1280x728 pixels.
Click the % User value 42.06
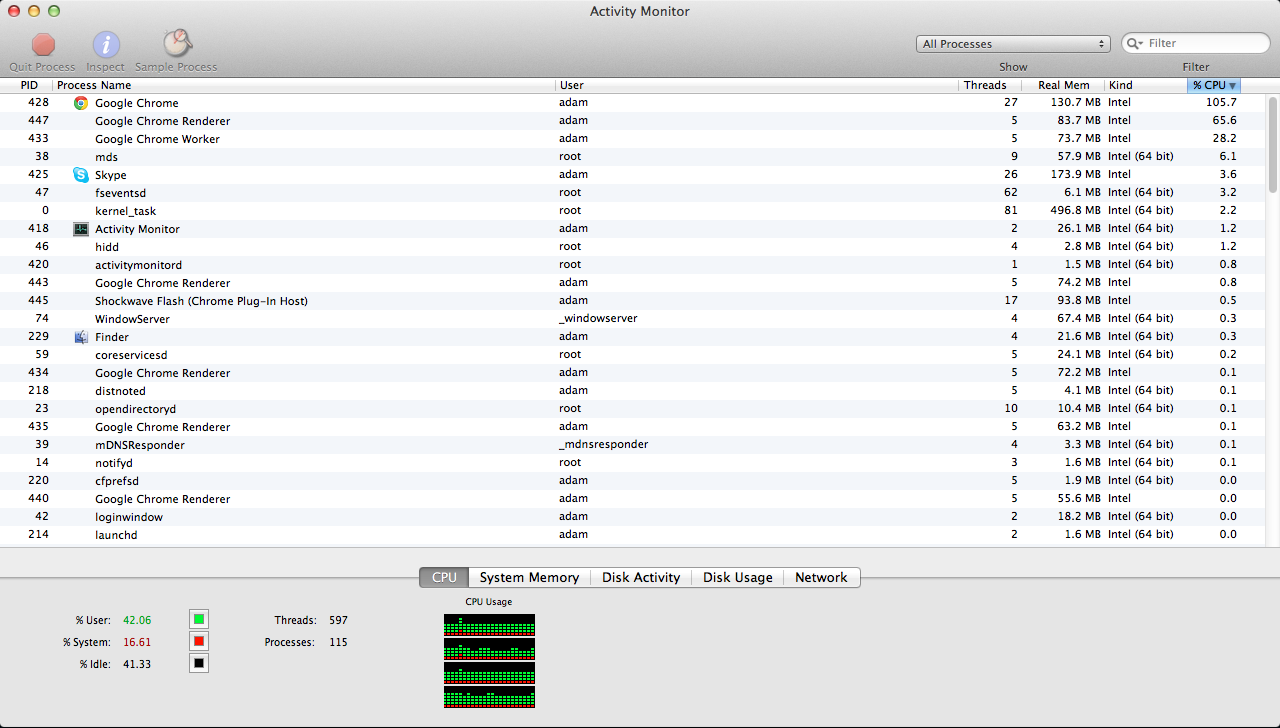point(137,620)
